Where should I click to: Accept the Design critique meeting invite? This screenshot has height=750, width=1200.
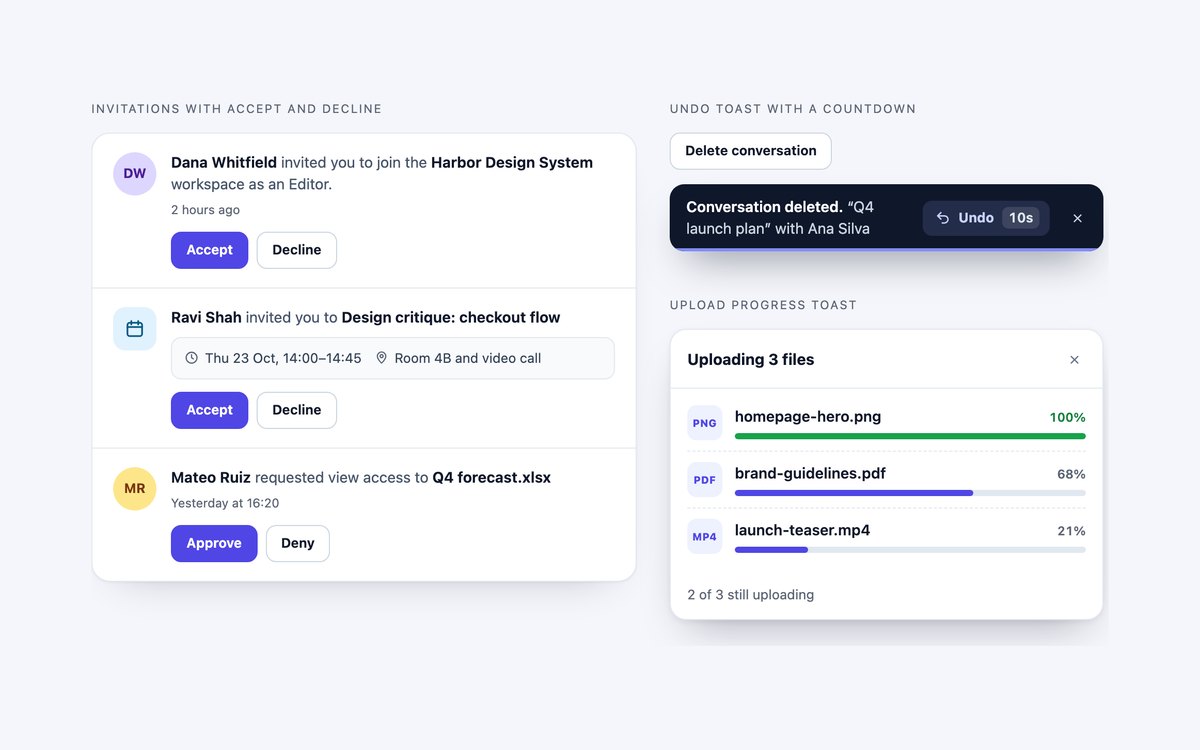209,410
